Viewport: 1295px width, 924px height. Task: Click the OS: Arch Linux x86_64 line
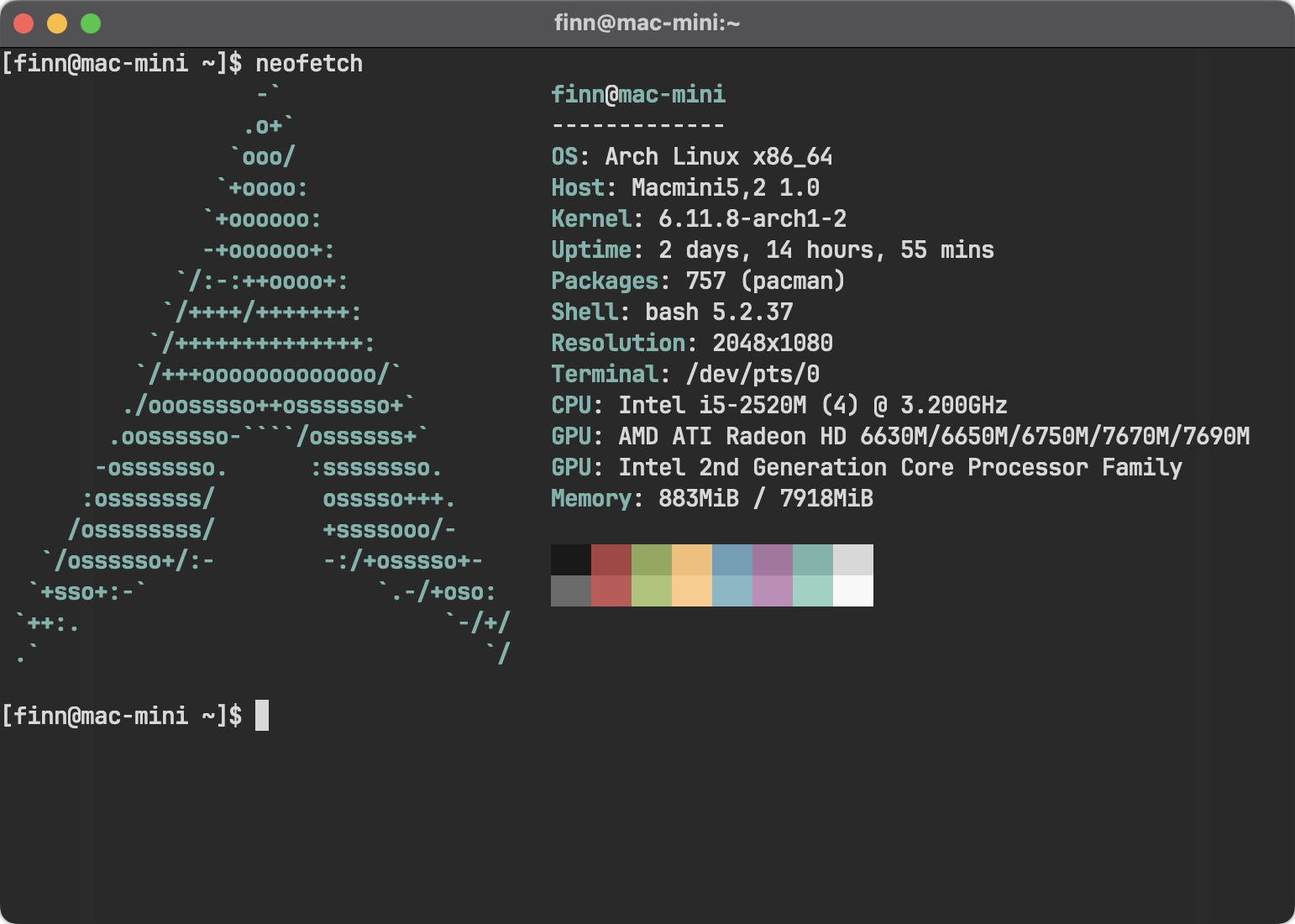[692, 157]
